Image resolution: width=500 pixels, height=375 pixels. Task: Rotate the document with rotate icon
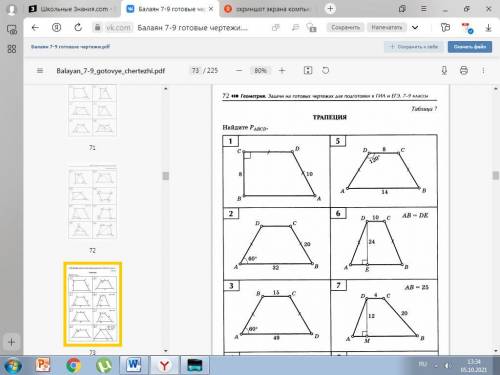326,71
